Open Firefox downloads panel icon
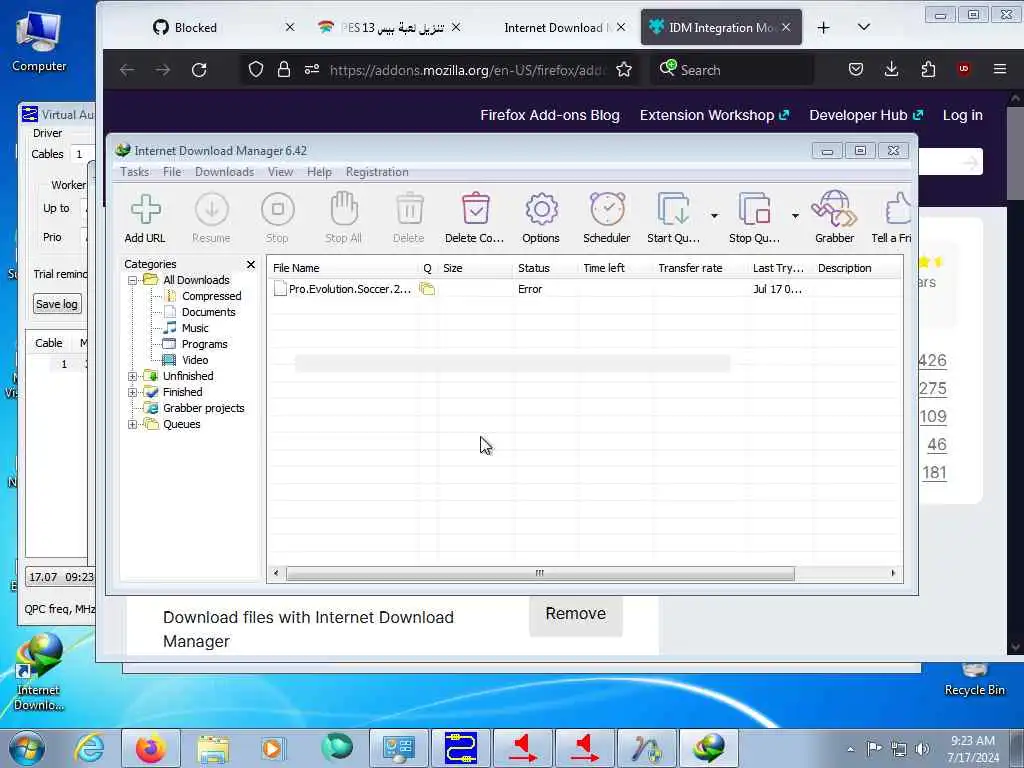The height and width of the screenshot is (768, 1024). pyautogui.click(x=891, y=69)
